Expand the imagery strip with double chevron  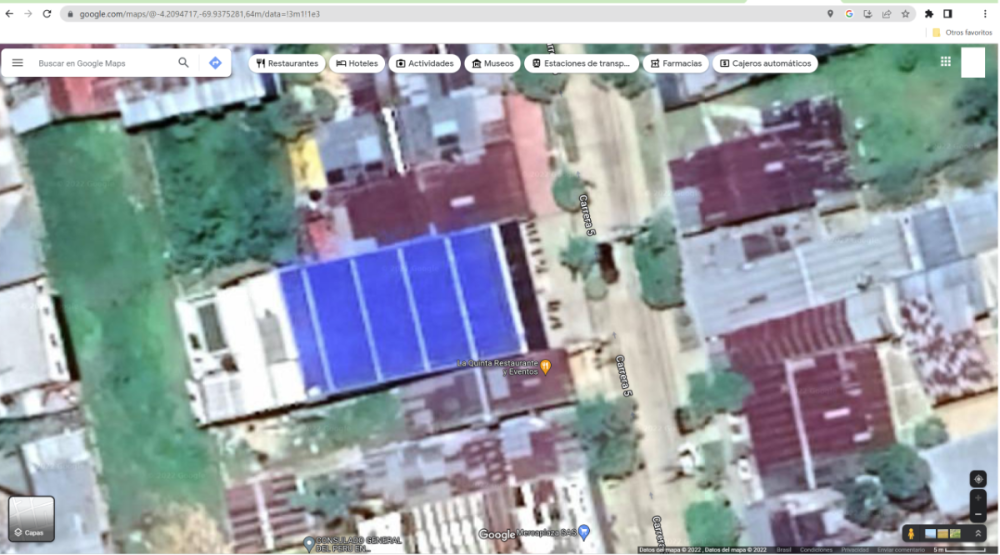tap(977, 534)
